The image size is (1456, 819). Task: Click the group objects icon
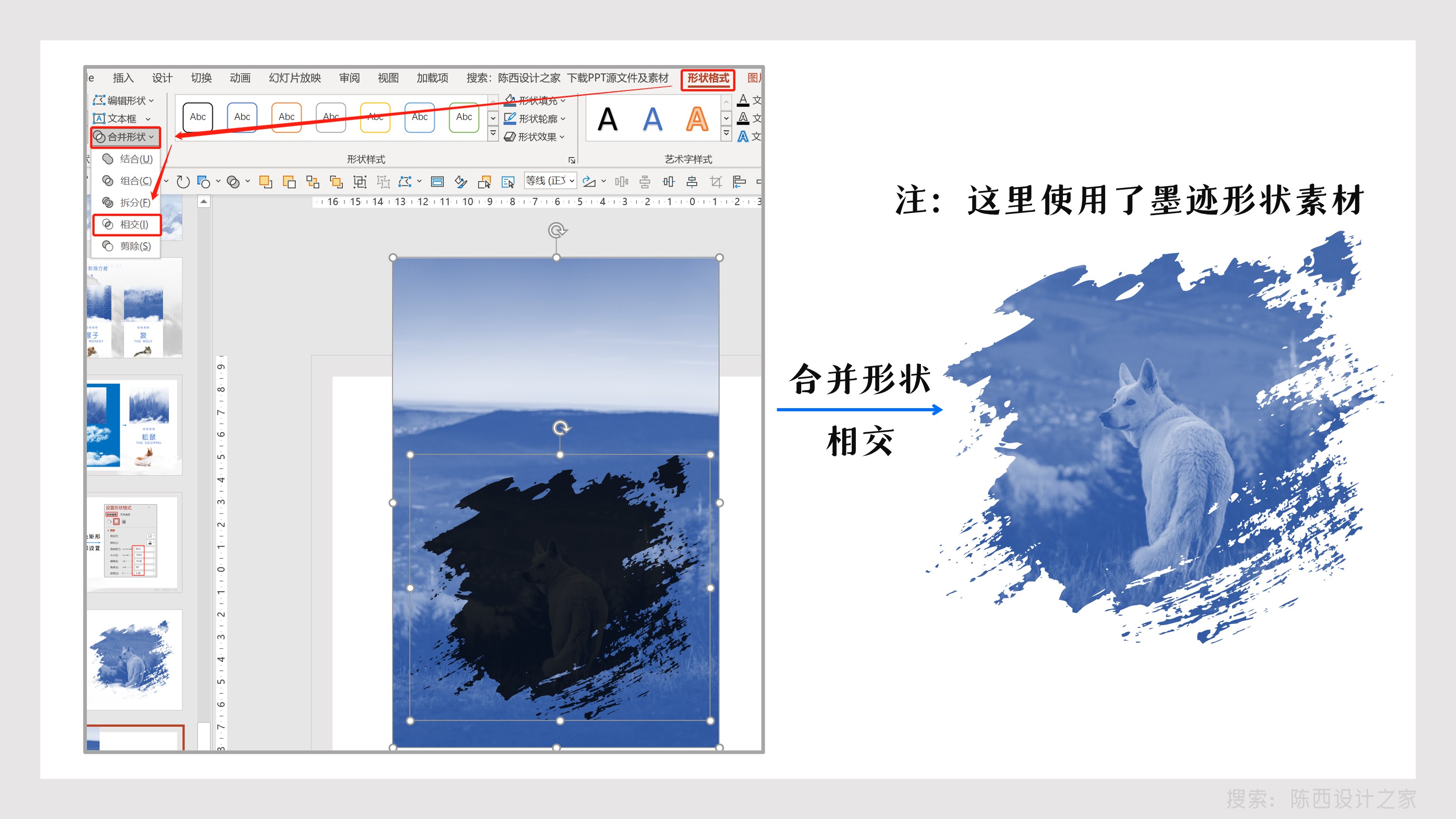pos(359,182)
